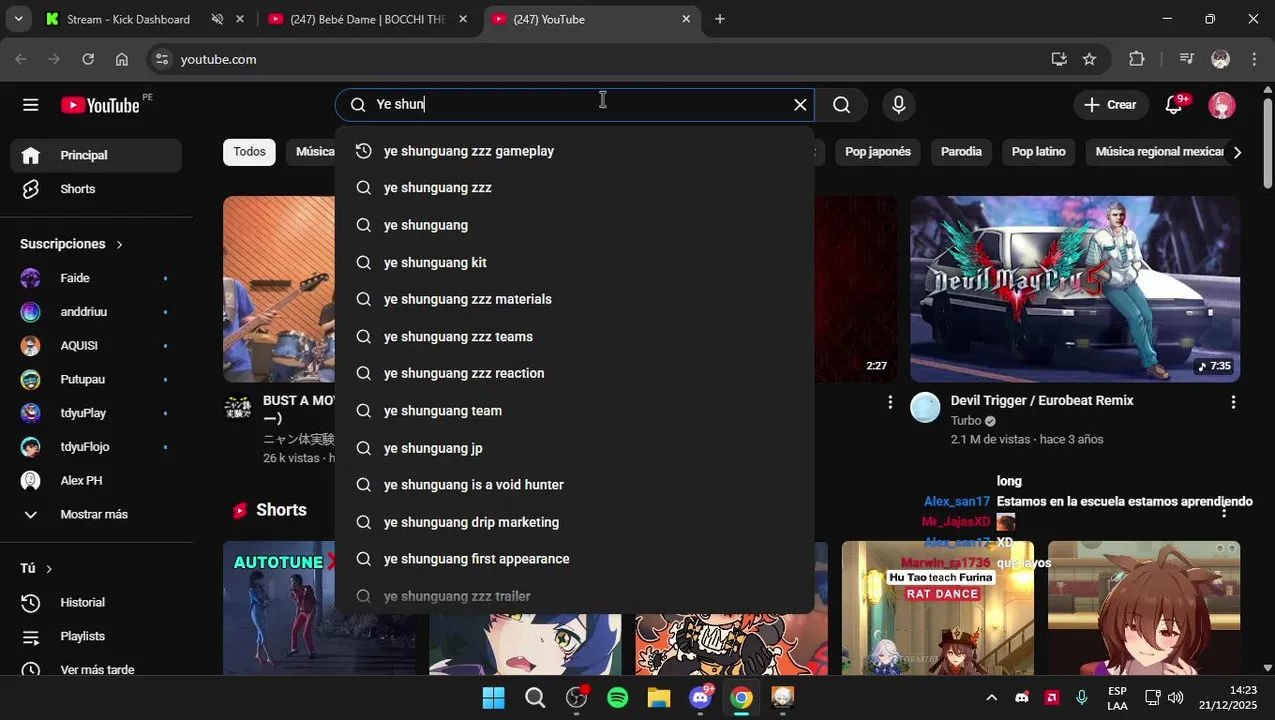Choose suggestion ye shunguang first appearance
The width and height of the screenshot is (1275, 720).
pyautogui.click(x=574, y=559)
